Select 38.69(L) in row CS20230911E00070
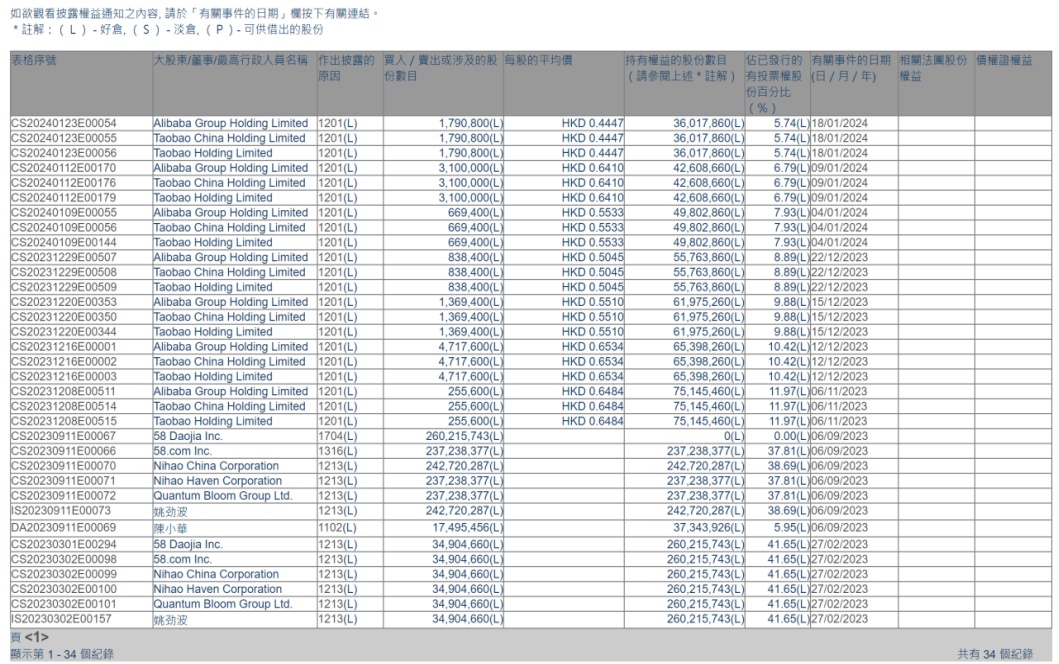The width and height of the screenshot is (1059, 664). (789, 465)
